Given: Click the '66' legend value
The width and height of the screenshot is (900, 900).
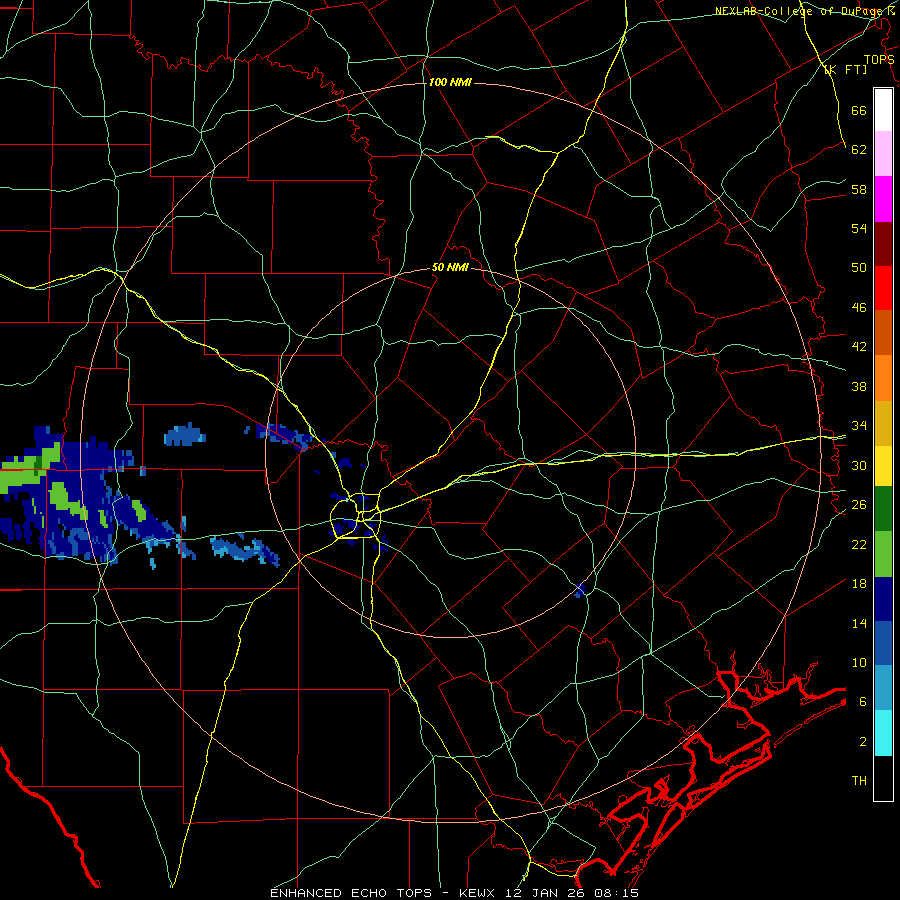Looking at the screenshot, I should [859, 110].
